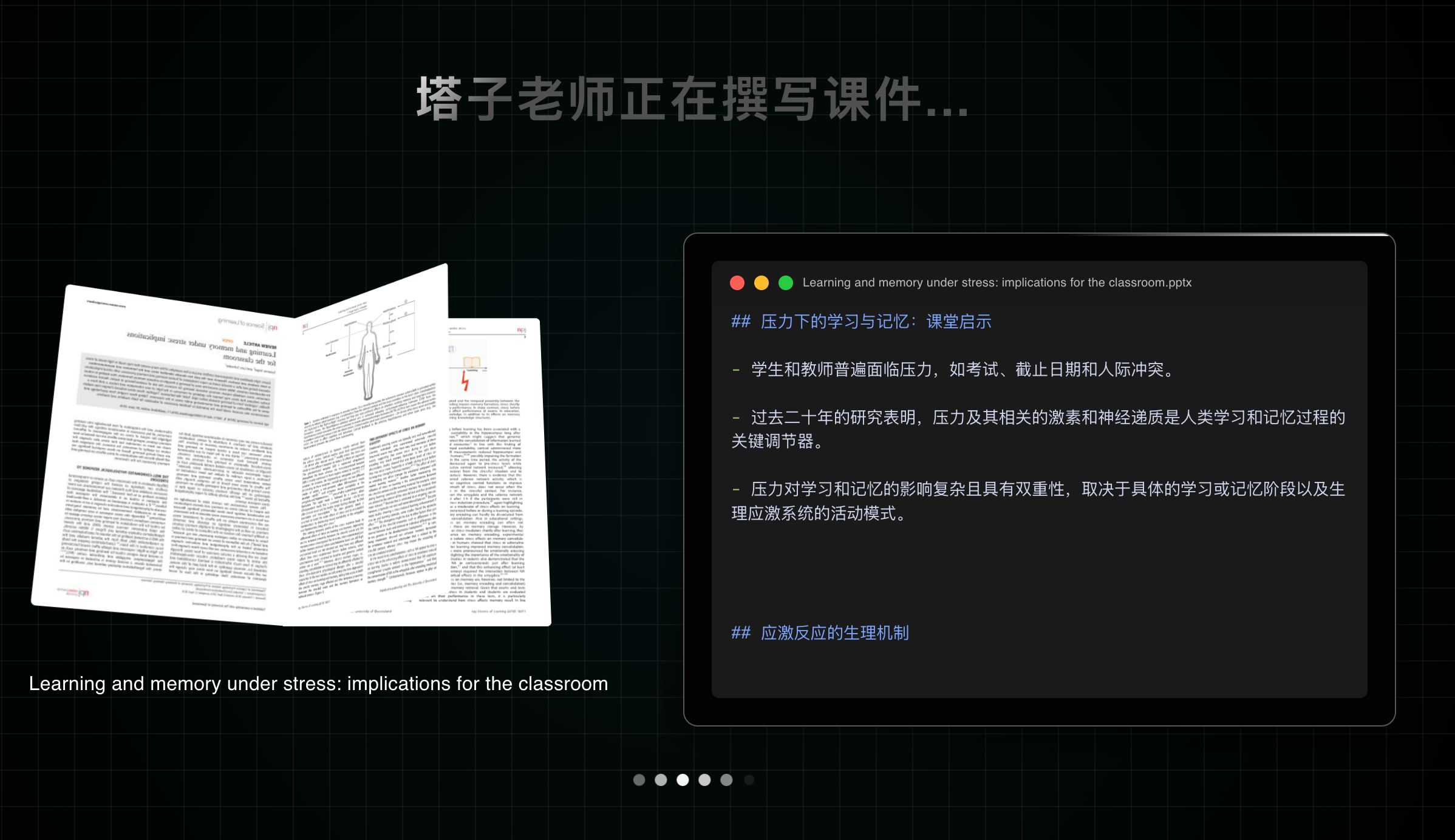Screen dimensions: 1455x840
Task: Select the dim last pagination dot
Action: 749,780
